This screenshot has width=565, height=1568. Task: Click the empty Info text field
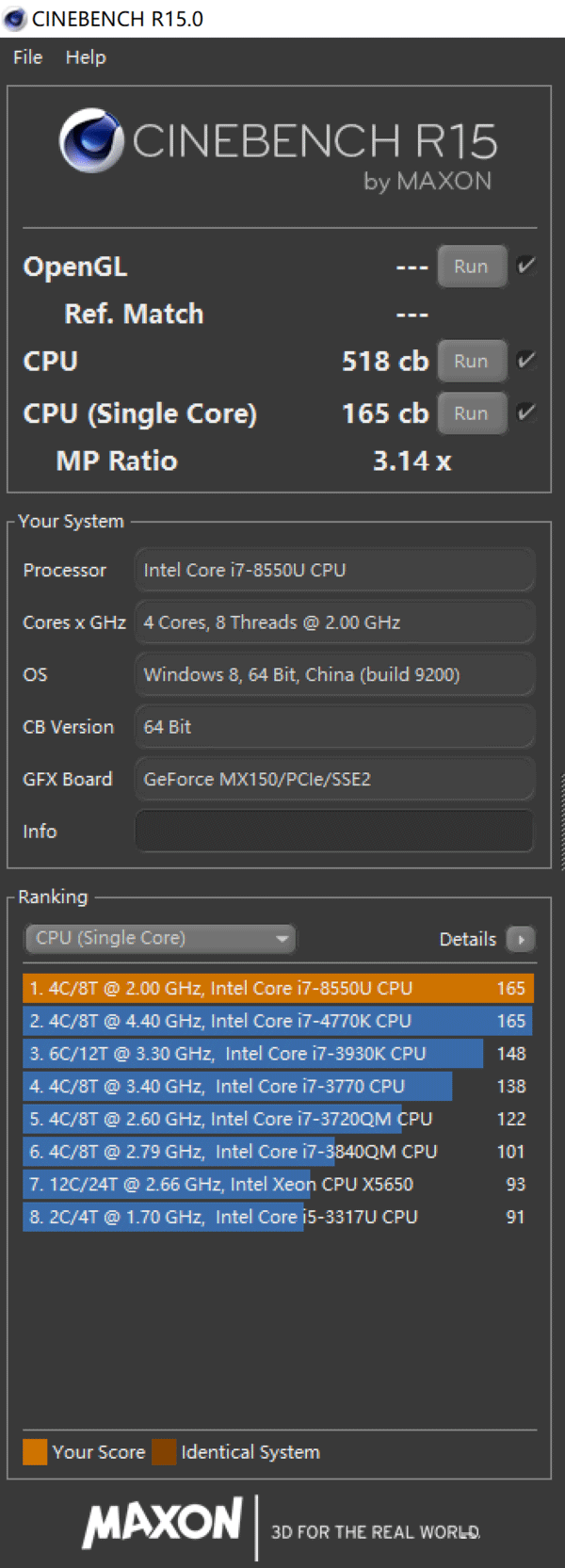coord(334,832)
